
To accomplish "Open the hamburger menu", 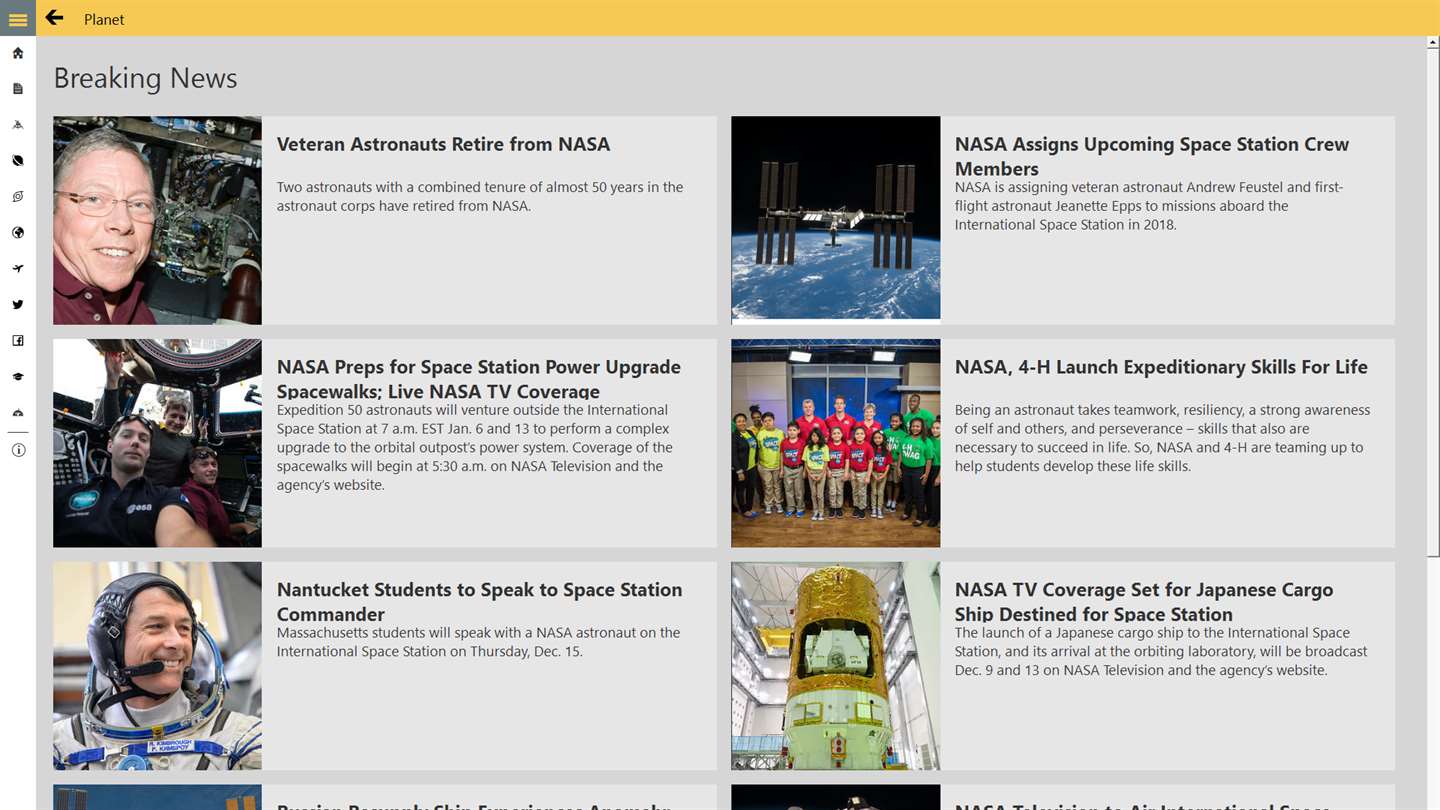I will pyautogui.click(x=18, y=19).
